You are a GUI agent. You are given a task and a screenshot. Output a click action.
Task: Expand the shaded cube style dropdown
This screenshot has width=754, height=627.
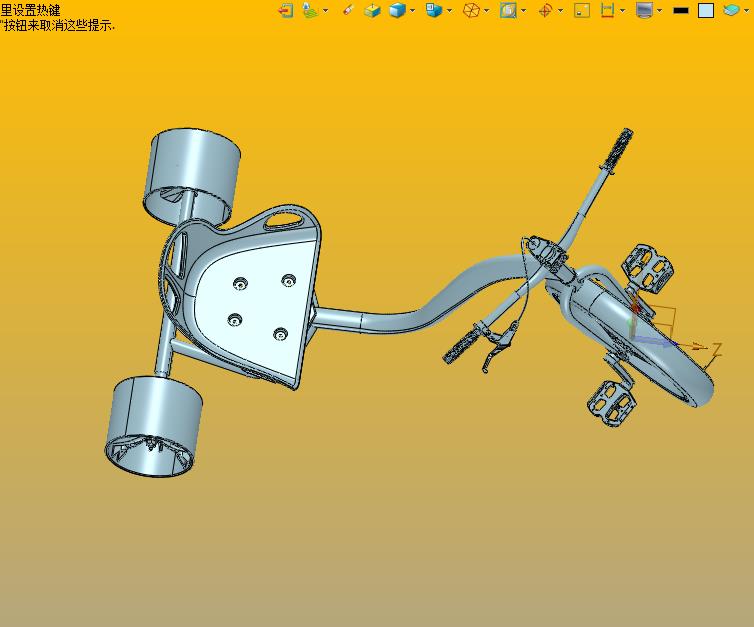[413, 10]
